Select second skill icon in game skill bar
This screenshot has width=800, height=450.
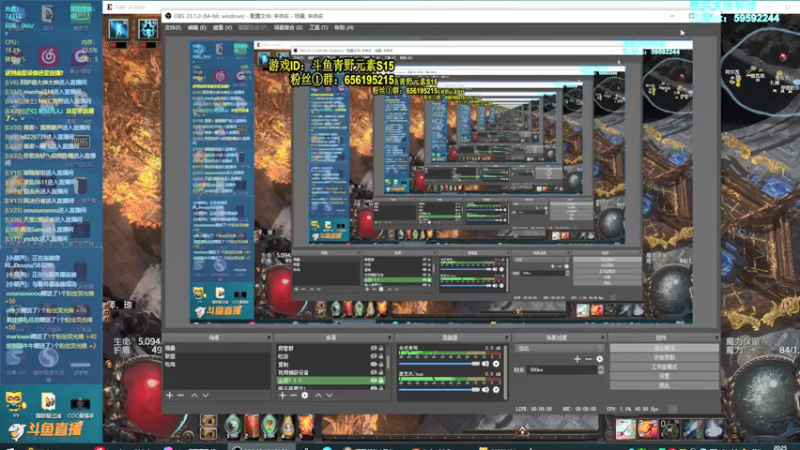click(647, 429)
